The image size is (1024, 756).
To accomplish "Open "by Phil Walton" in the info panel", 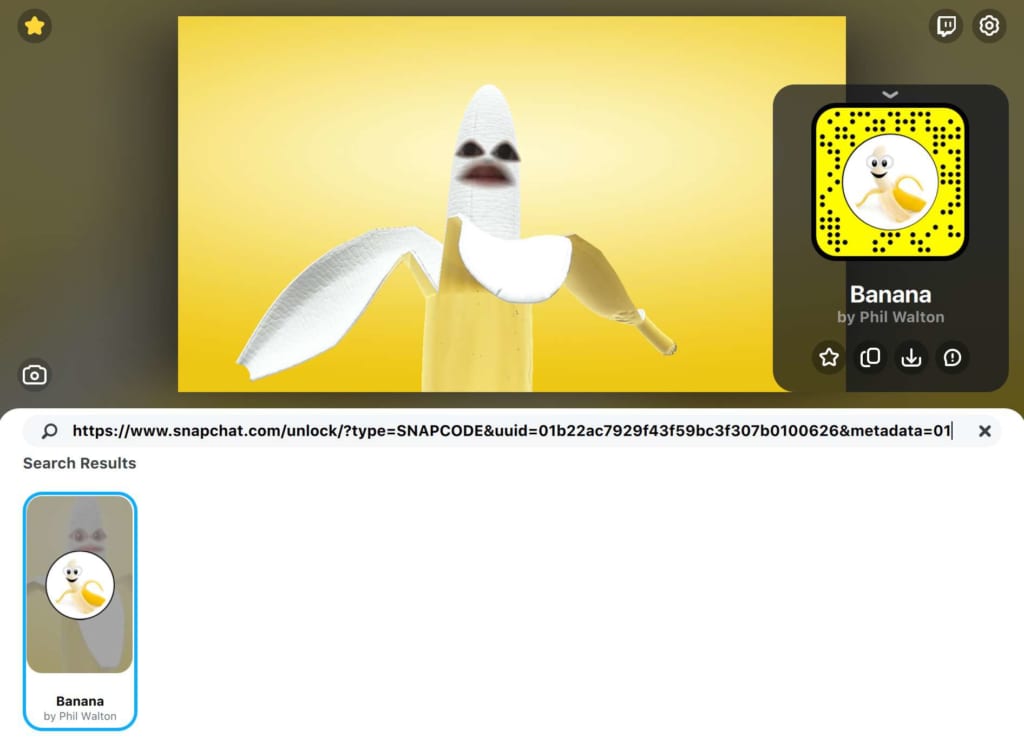I will 890,317.
